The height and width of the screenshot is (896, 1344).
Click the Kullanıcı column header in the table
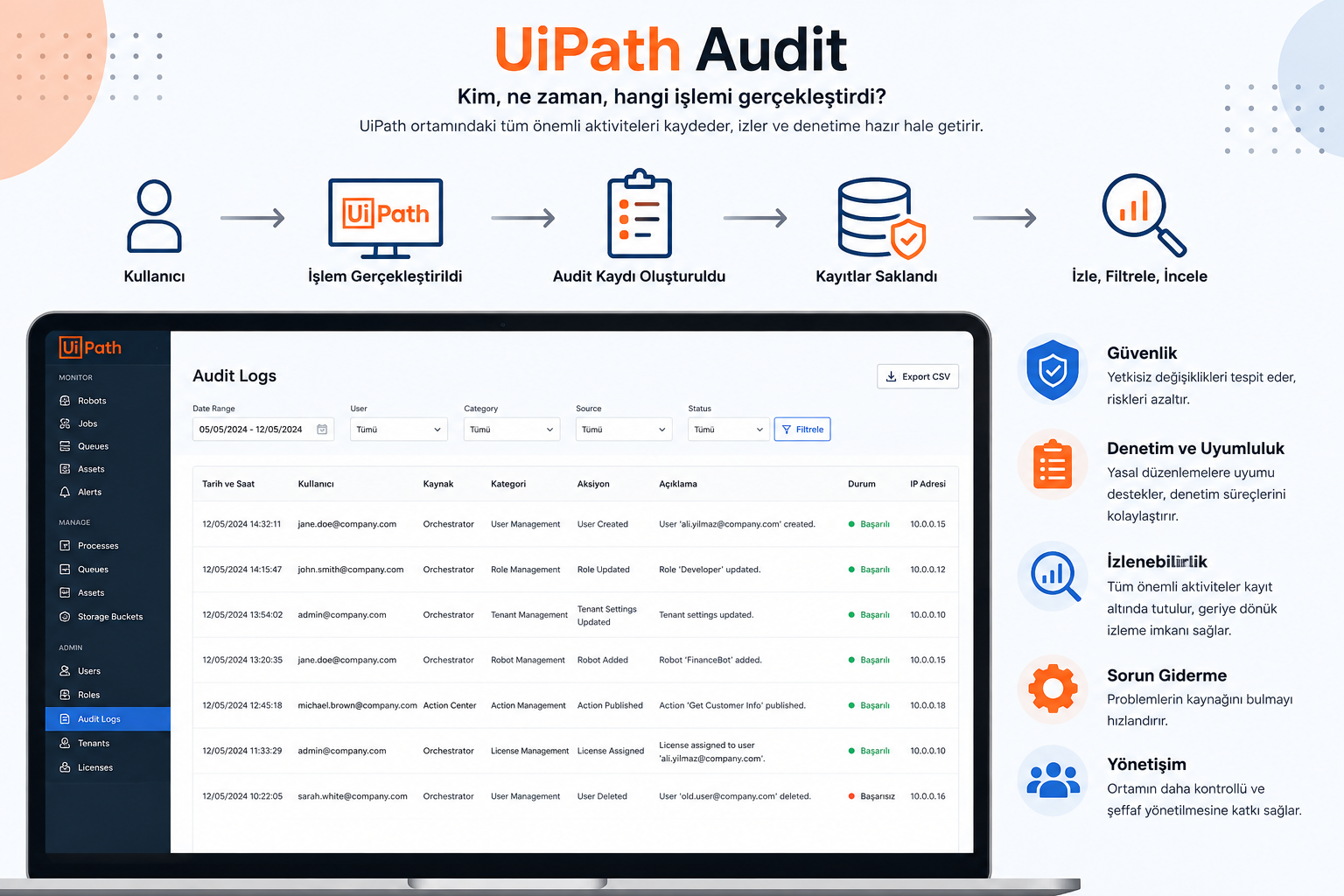pos(316,484)
